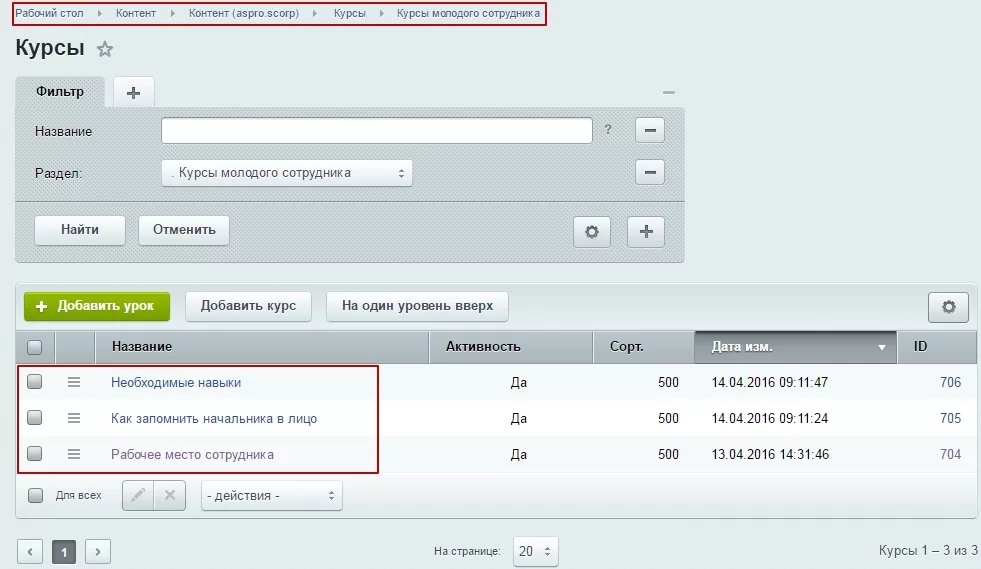Open the Рабочее место сотрудника link
Image resolution: width=981 pixels, height=569 pixels.
click(192, 454)
